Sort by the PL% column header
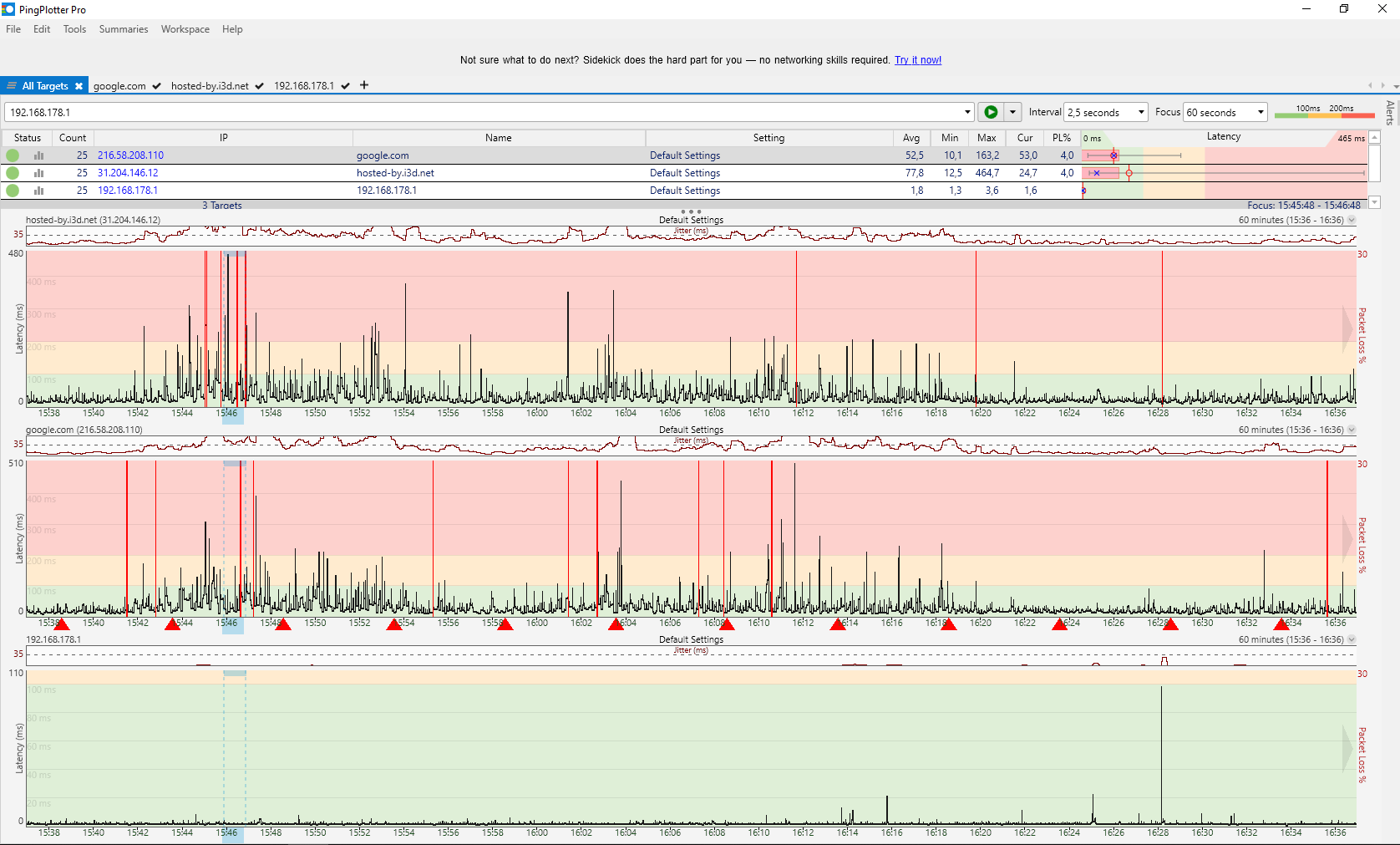The image size is (1400, 845). (x=1062, y=138)
